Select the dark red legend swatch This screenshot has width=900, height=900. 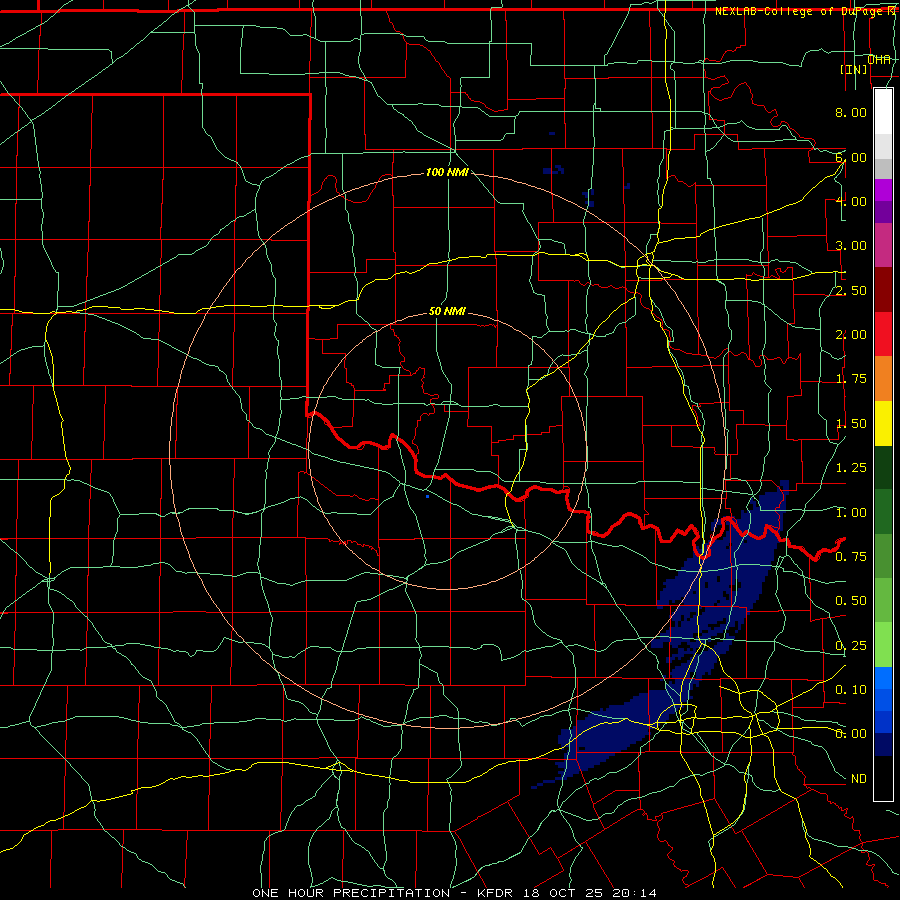883,290
